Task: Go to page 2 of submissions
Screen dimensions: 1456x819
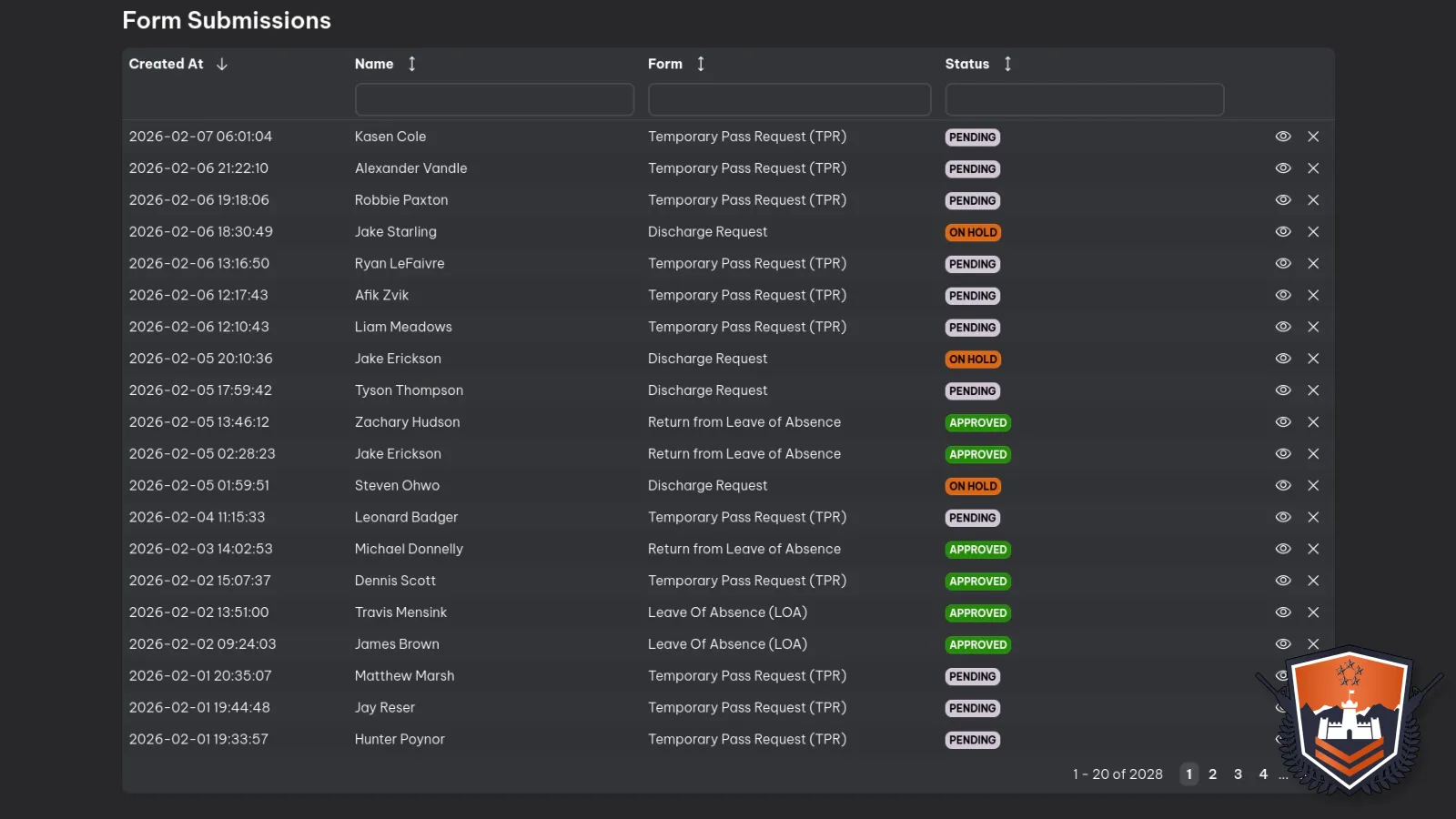Action: coord(1212,774)
